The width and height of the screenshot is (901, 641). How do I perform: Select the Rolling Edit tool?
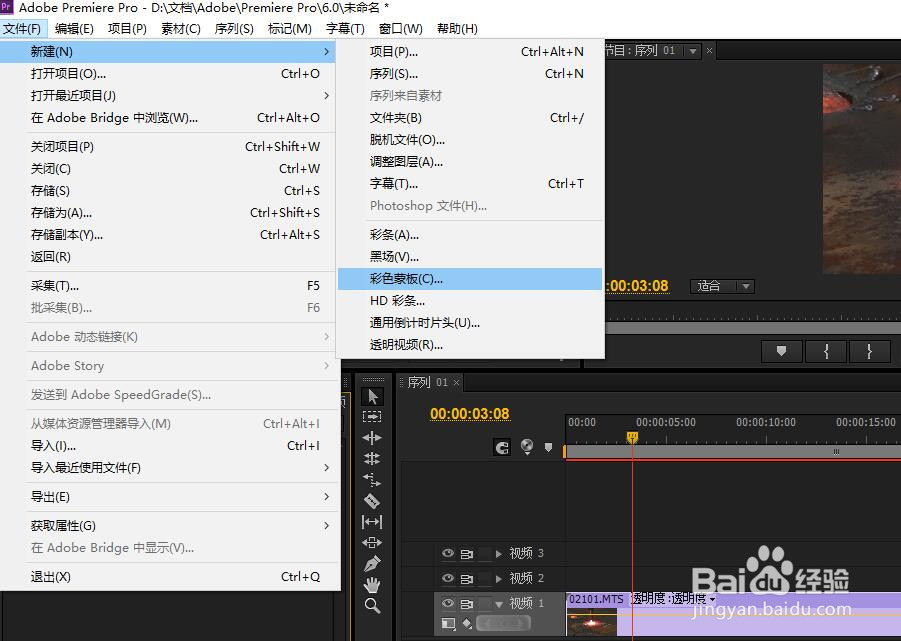click(372, 458)
